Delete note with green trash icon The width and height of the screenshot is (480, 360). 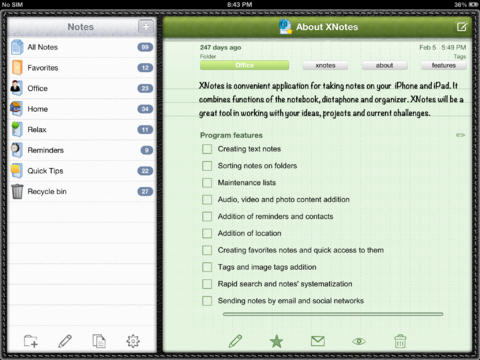click(x=400, y=341)
